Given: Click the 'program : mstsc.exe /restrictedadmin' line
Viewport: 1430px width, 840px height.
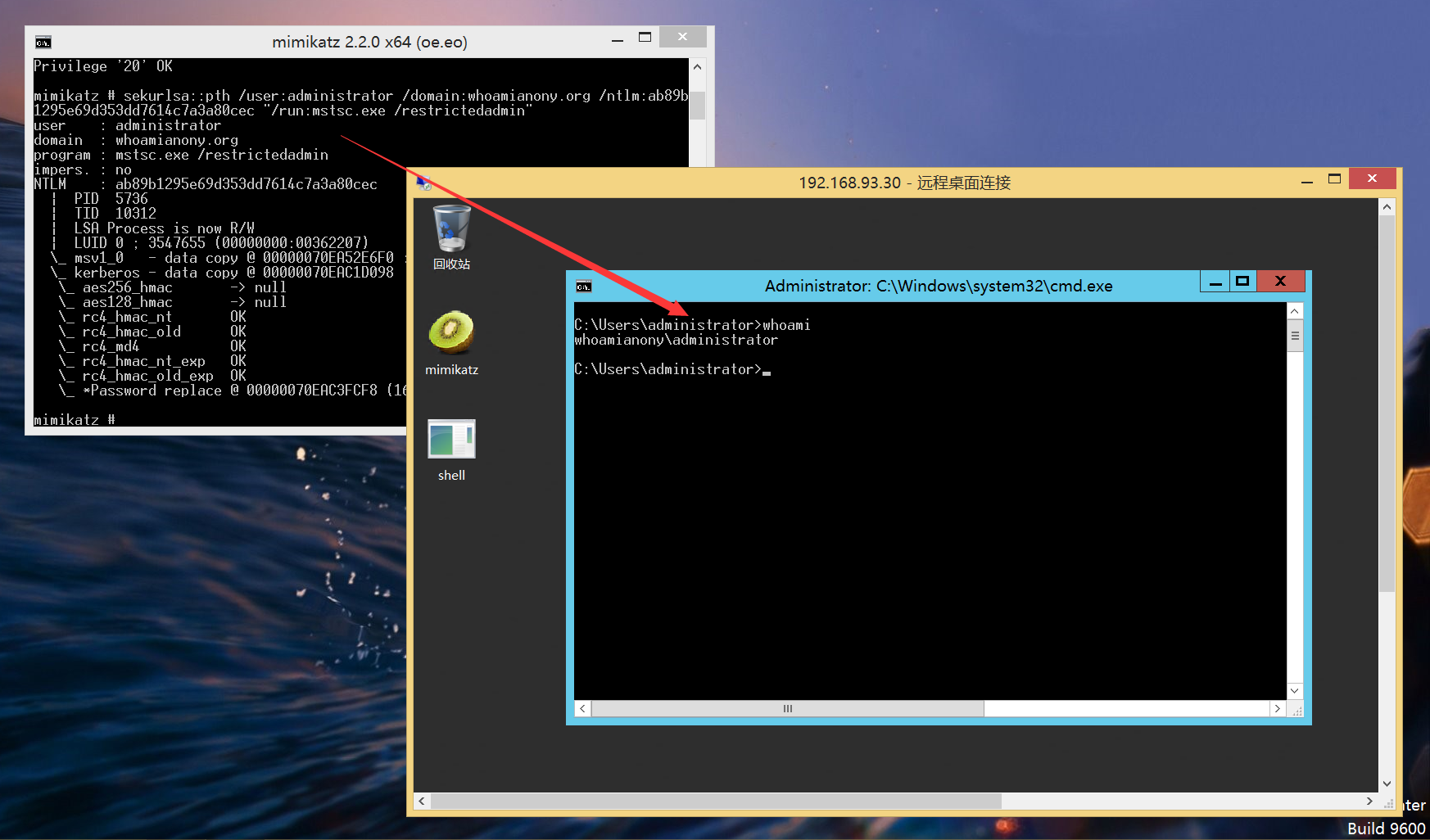Looking at the screenshot, I should pos(181,155).
